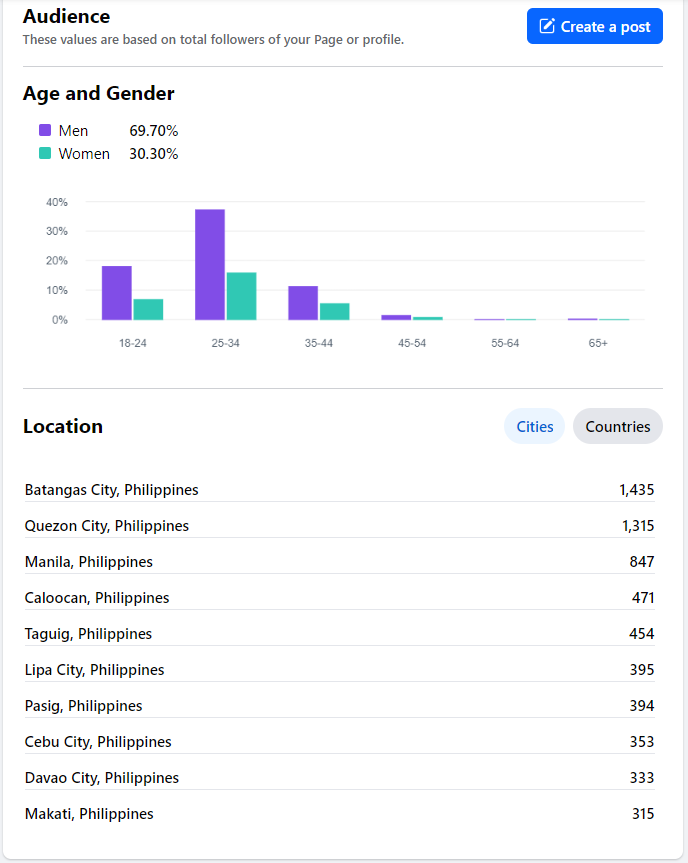The image size is (688, 863).
Task: Click the Makati, Philippines location entry
Action: pos(89,814)
